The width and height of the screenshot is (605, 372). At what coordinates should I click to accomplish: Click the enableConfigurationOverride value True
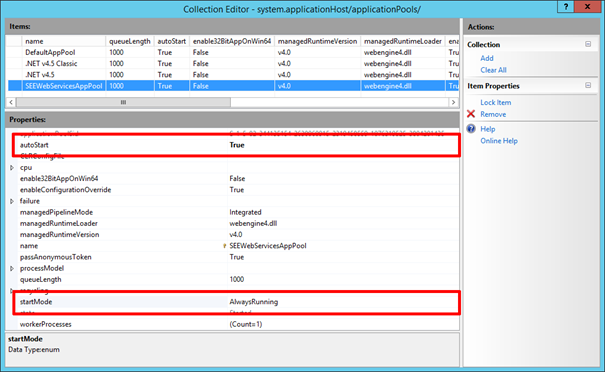237,190
